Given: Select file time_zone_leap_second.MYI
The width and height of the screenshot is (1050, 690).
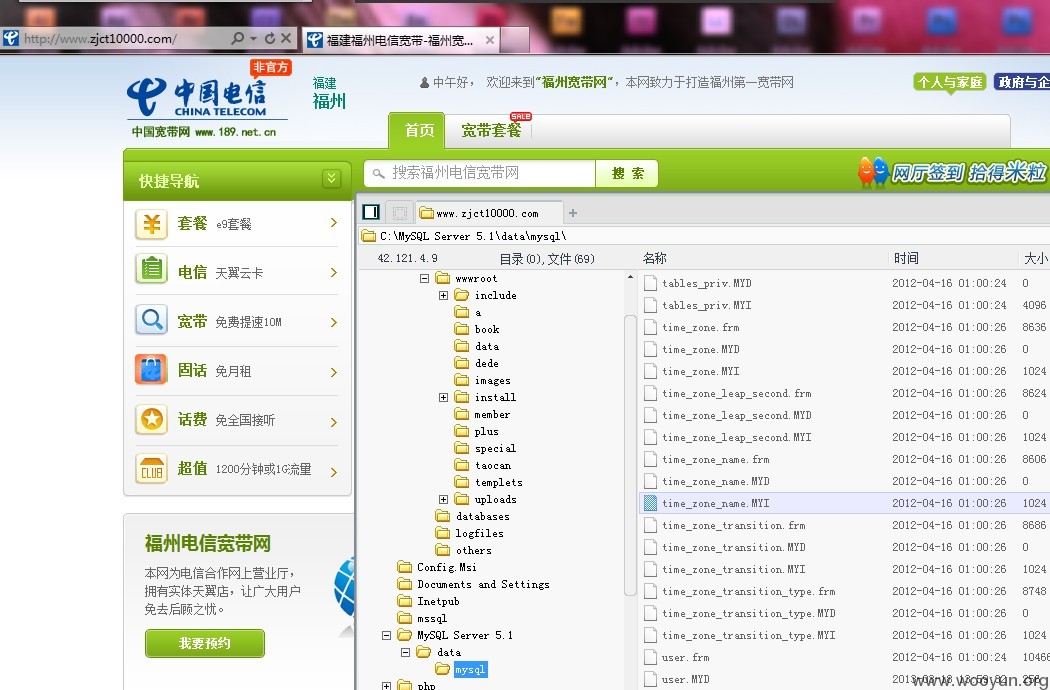Looking at the screenshot, I should [737, 437].
